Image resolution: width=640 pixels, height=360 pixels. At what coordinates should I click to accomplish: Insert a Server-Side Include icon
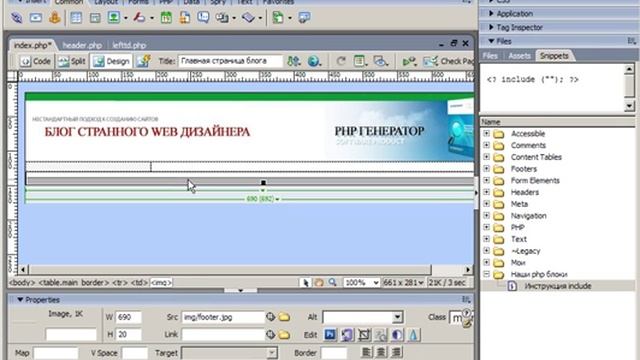pos(184,18)
